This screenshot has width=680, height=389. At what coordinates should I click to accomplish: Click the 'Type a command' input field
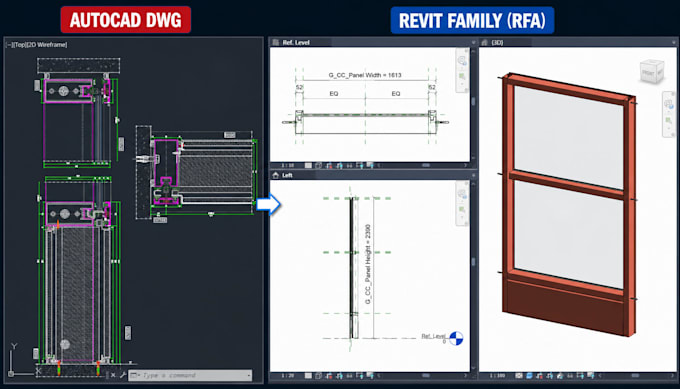pos(190,375)
